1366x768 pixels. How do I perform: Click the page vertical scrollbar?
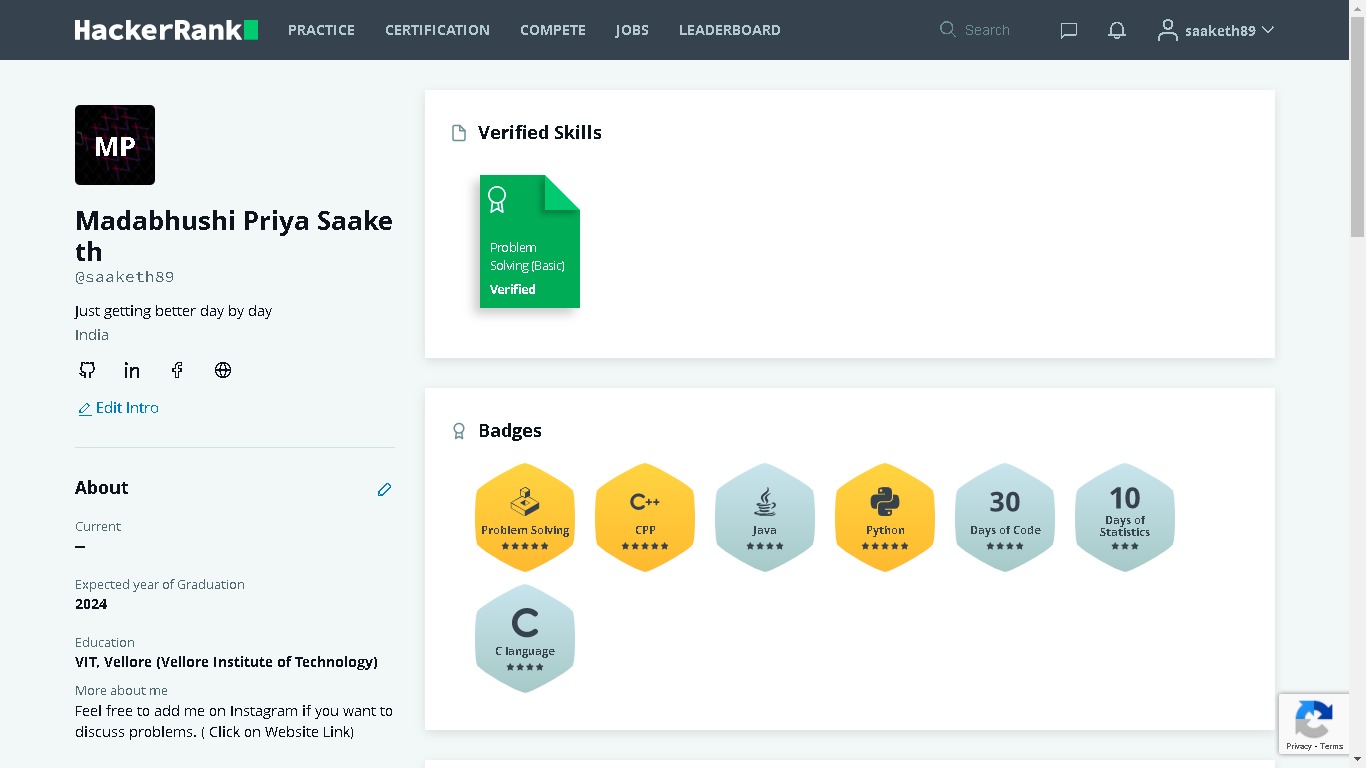coord(1357,150)
